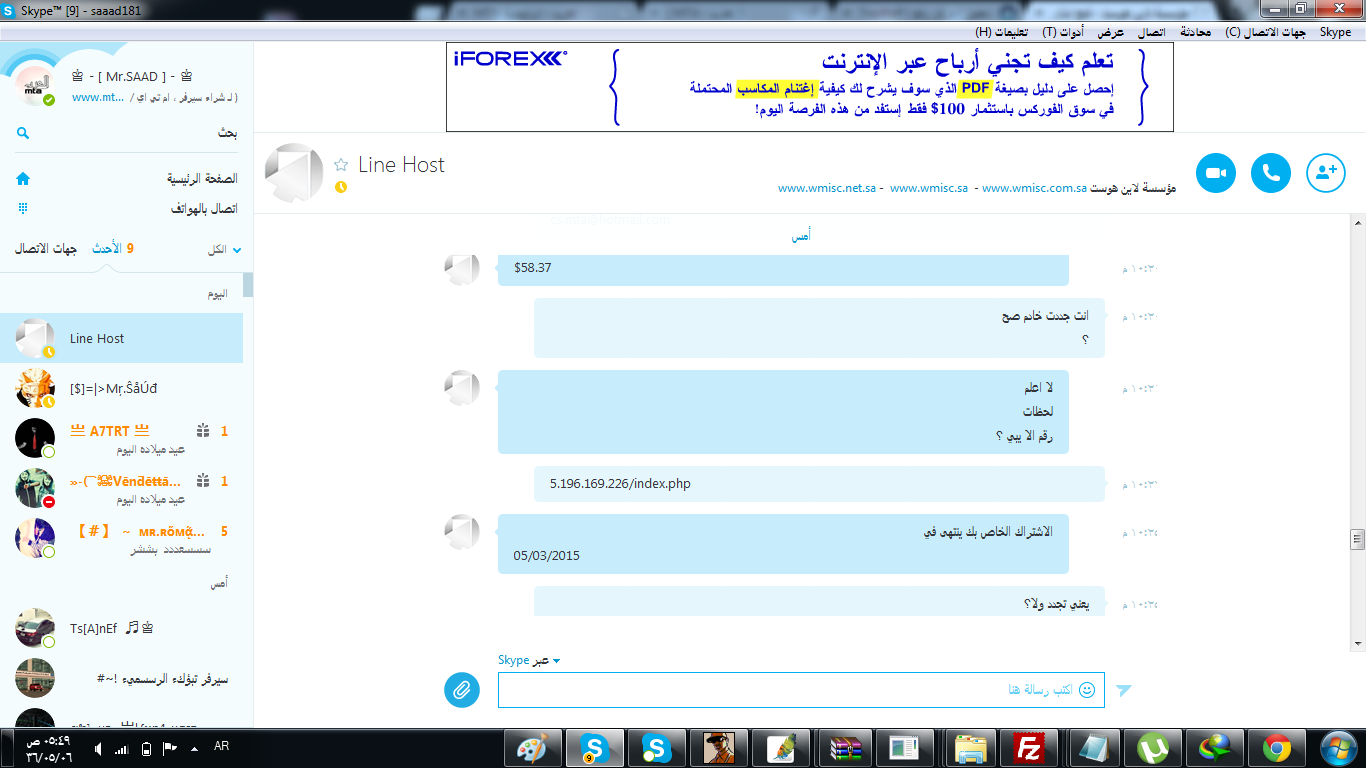Click the 5.196.169.226/index.php message link
Image resolution: width=1366 pixels, height=768 pixels.
click(620, 484)
